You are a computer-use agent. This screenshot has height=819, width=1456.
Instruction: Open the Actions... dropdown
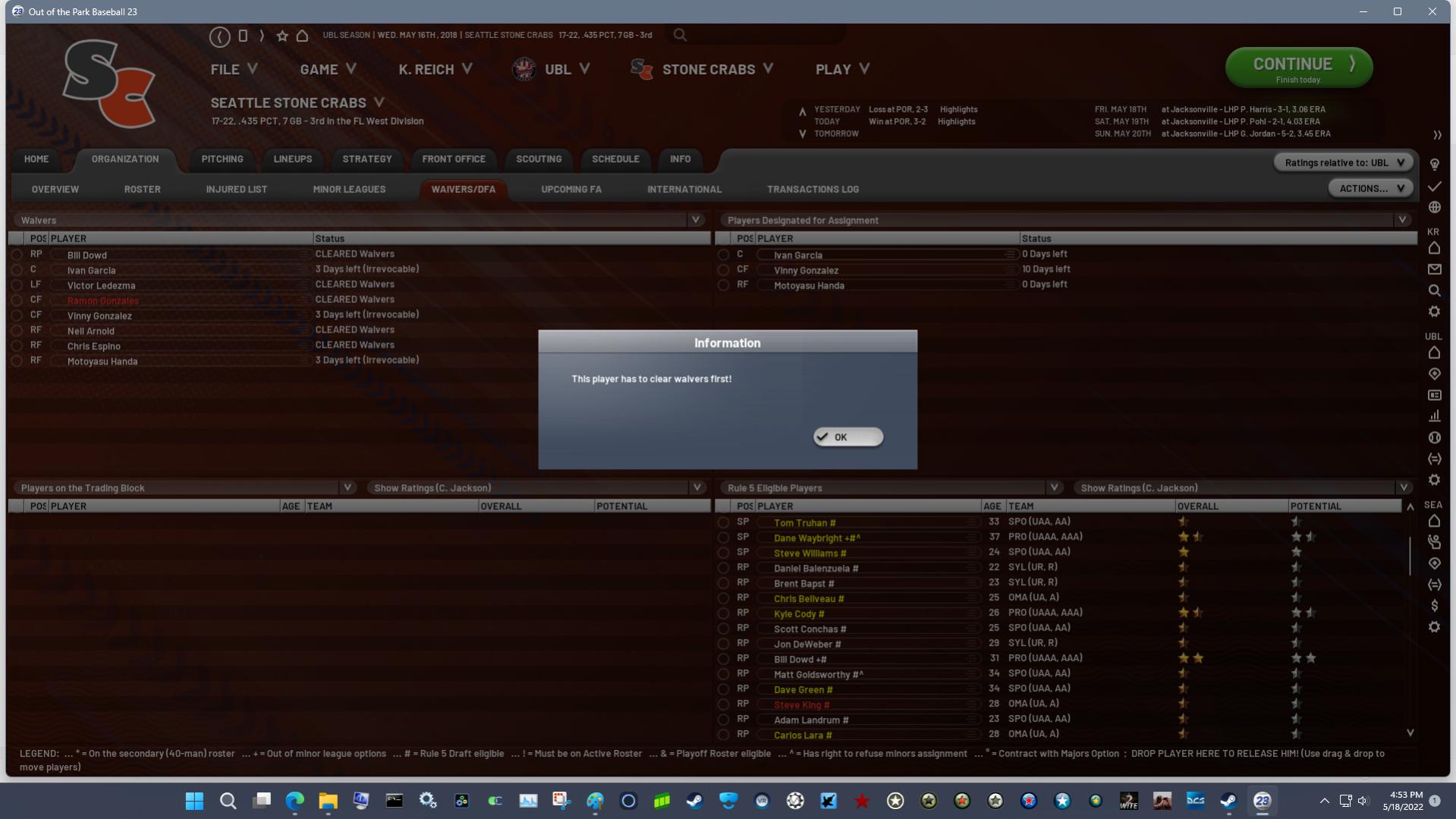click(x=1371, y=188)
